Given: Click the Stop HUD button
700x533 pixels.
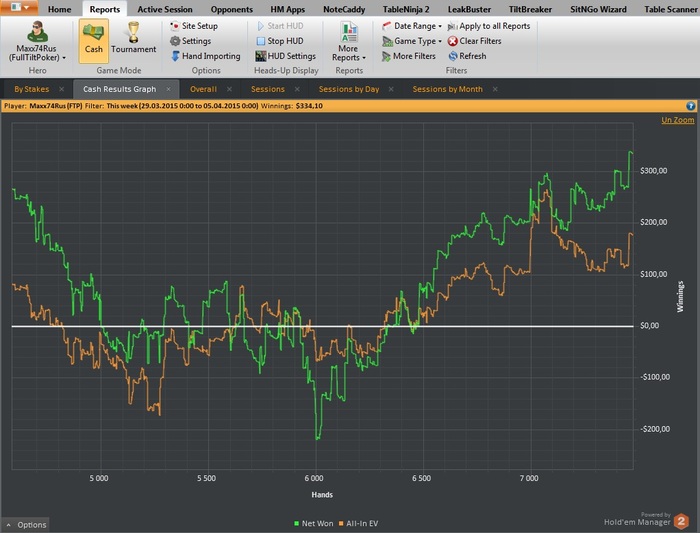Looking at the screenshot, I should click(280, 41).
